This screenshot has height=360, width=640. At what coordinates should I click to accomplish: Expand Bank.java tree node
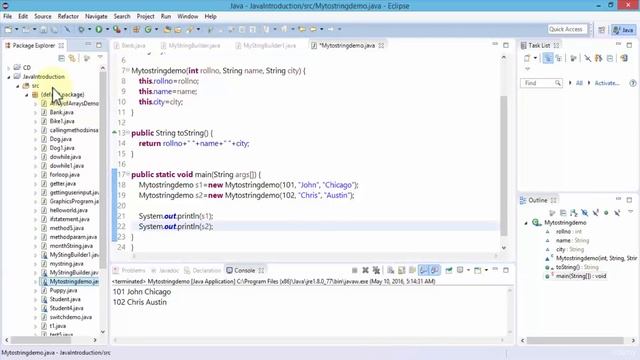click(36, 112)
